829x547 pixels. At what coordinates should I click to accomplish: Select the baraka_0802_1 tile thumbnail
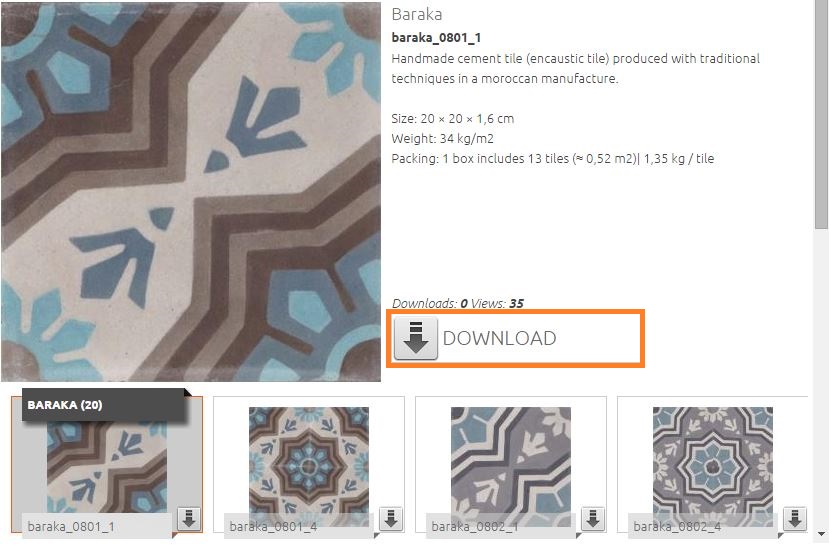point(511,466)
